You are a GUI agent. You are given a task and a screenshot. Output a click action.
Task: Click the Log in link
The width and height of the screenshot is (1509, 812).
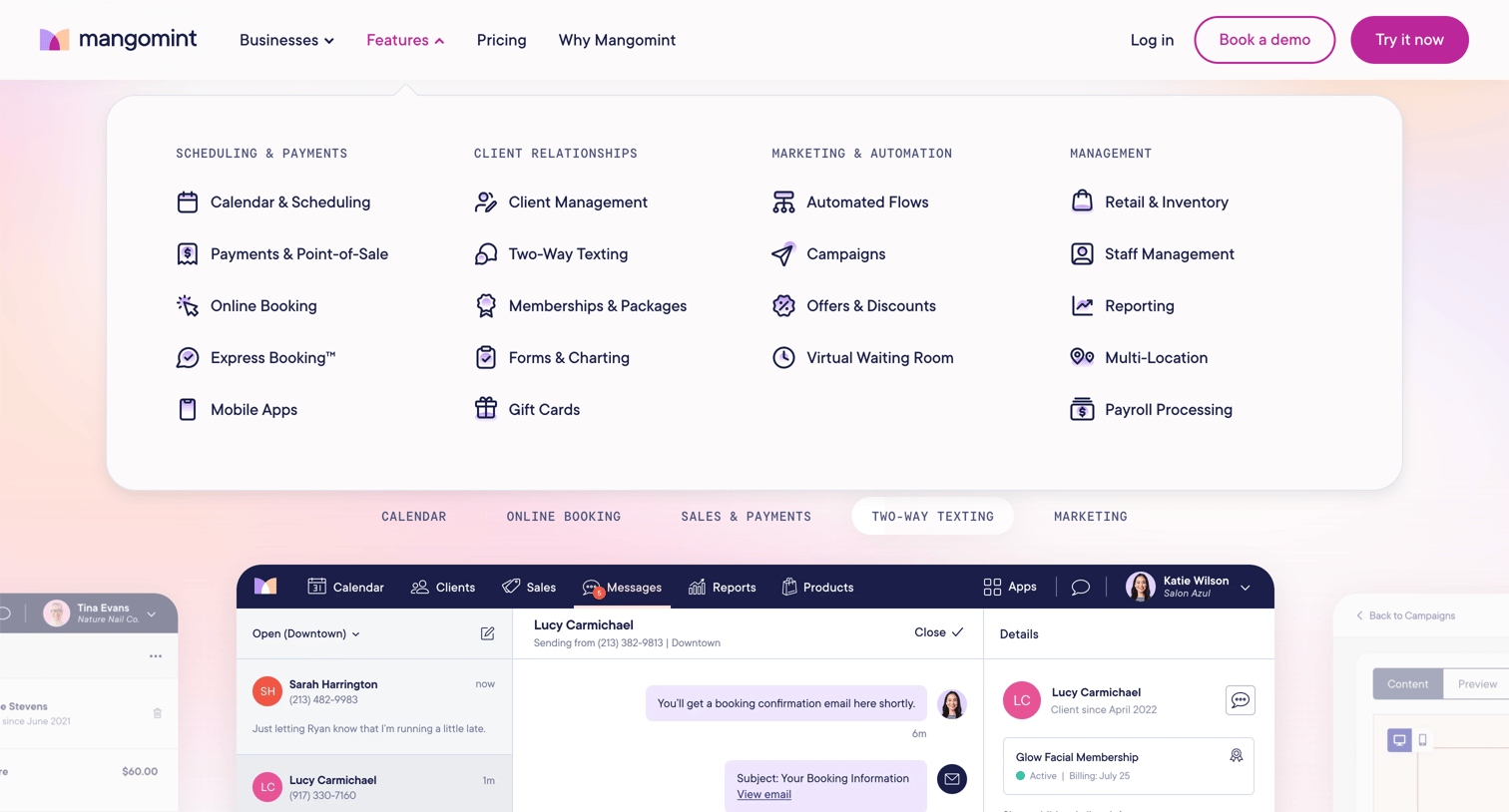(x=1152, y=40)
